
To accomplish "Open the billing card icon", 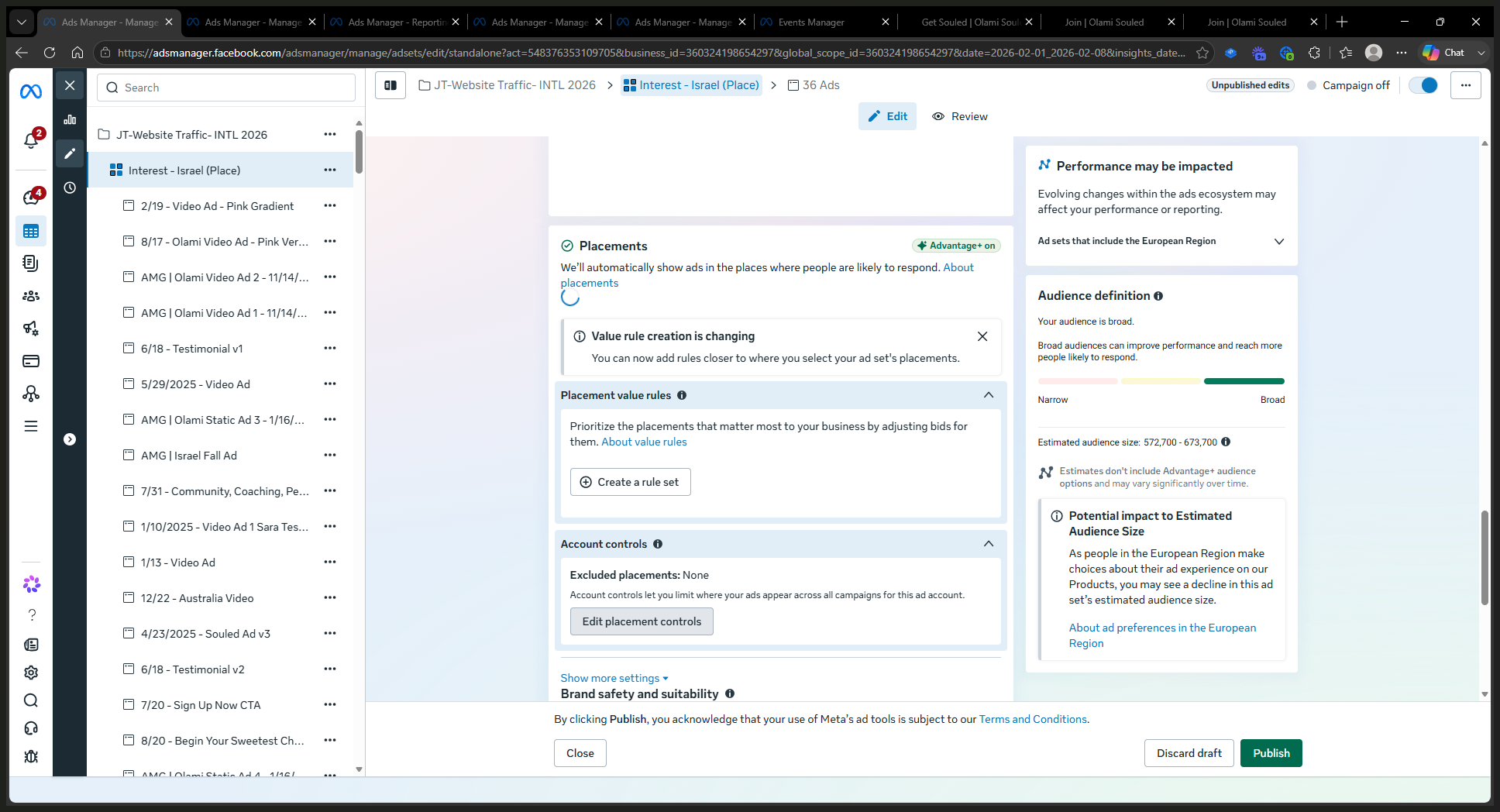I will pos(31,361).
